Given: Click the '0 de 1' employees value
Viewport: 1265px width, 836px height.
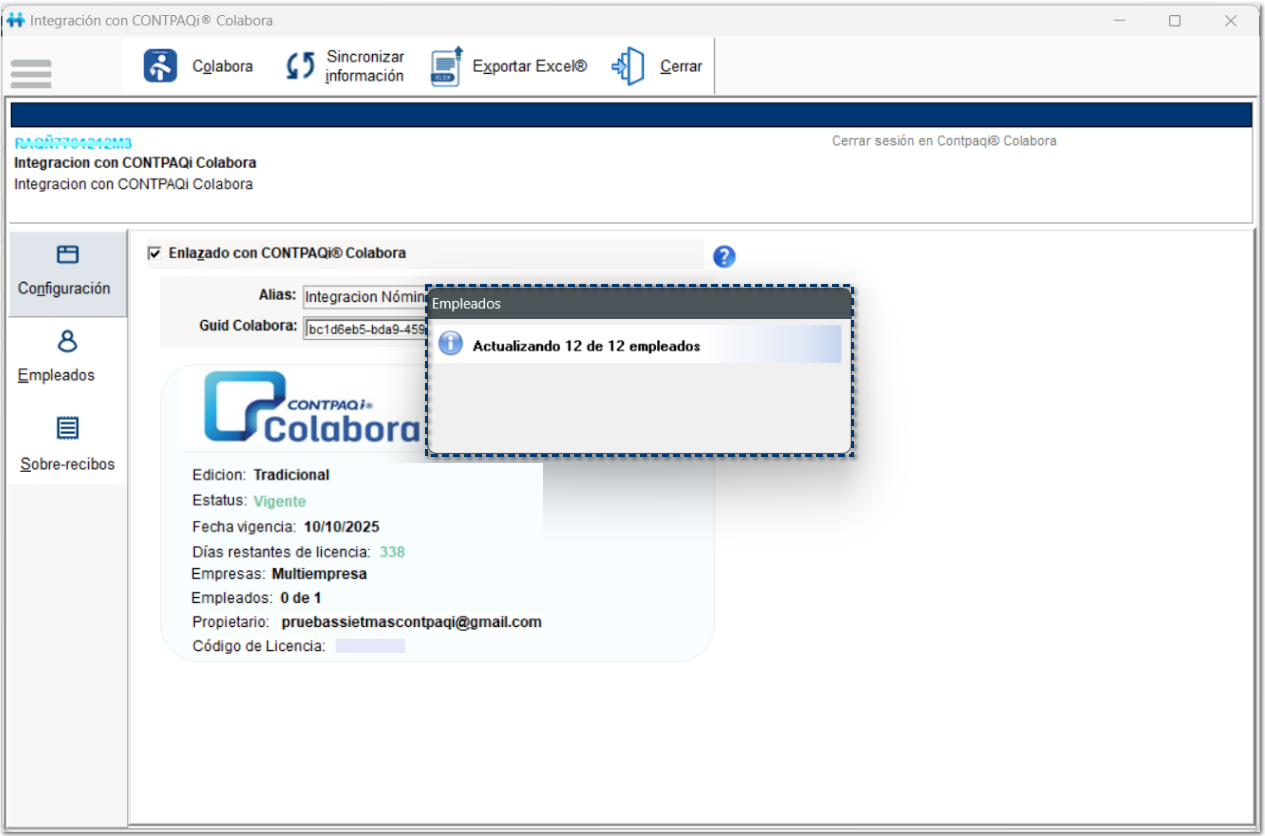Looking at the screenshot, I should [x=301, y=598].
